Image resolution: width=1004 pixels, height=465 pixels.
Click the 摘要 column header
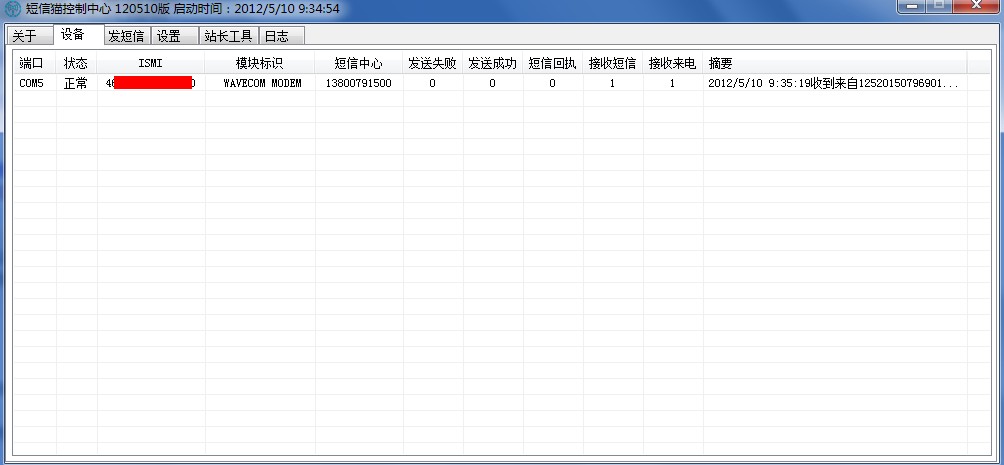tap(835, 63)
